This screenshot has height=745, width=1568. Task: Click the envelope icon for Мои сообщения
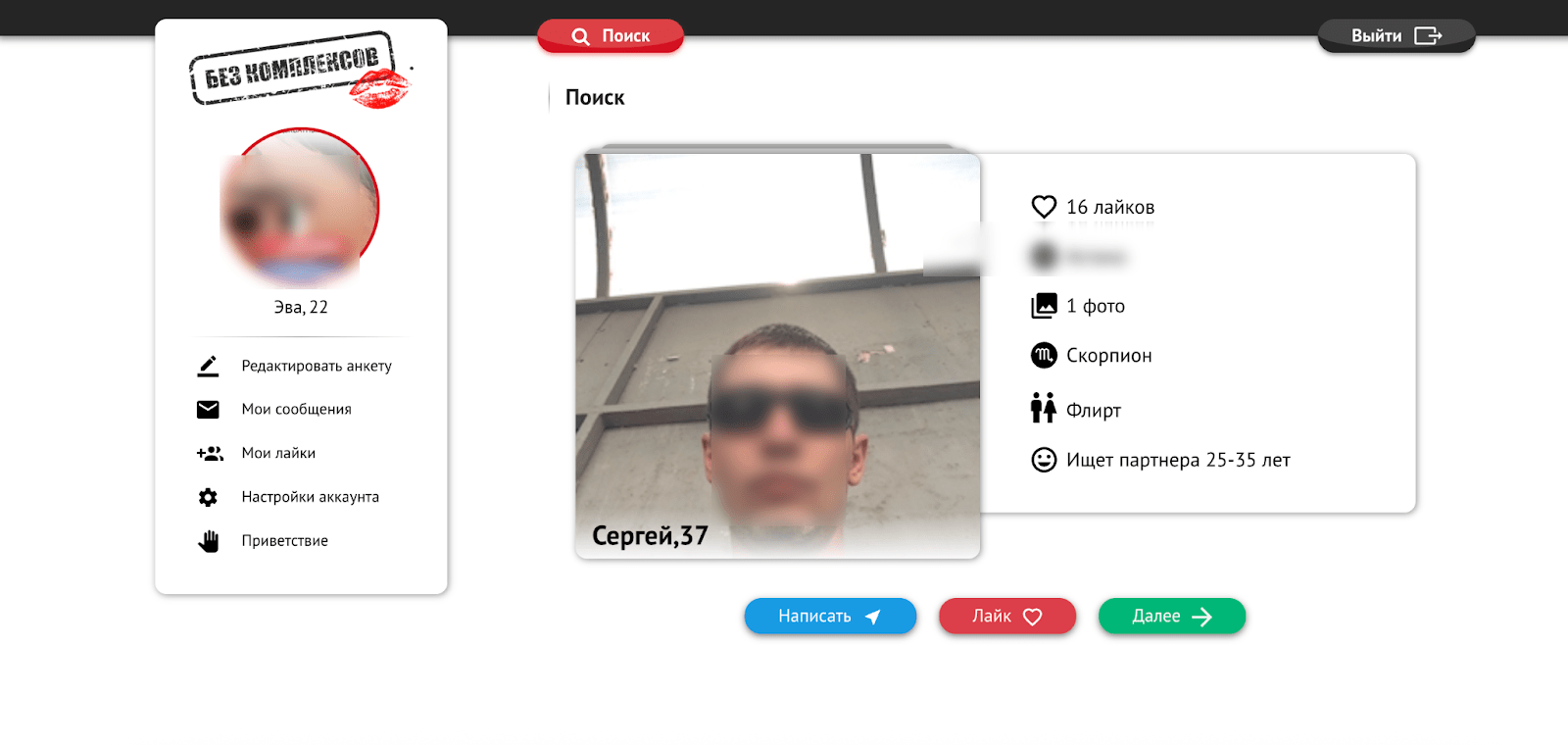tap(208, 410)
